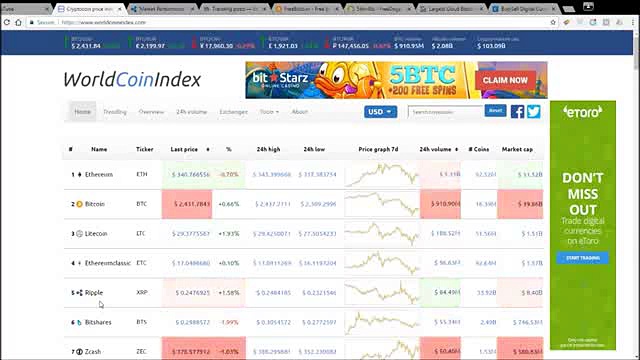Screen dimensions: 640x360
Task: Switch to the FreeBitcoin browser tab
Action: (306, 9)
